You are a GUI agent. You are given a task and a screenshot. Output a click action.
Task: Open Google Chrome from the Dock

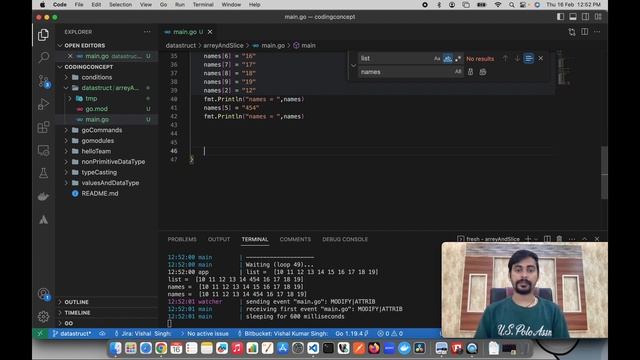161,348
